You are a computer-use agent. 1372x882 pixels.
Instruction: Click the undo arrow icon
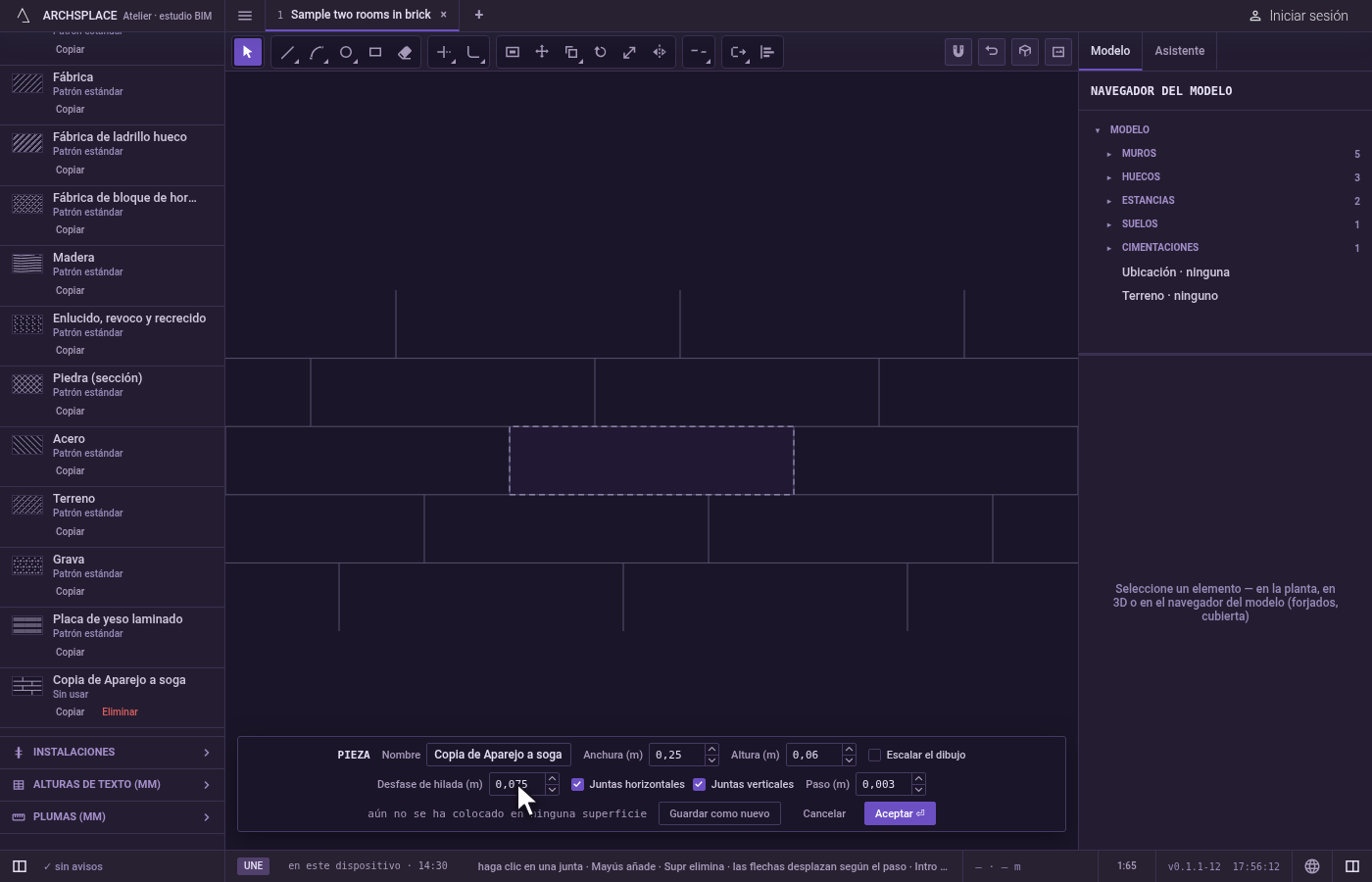pos(992,52)
